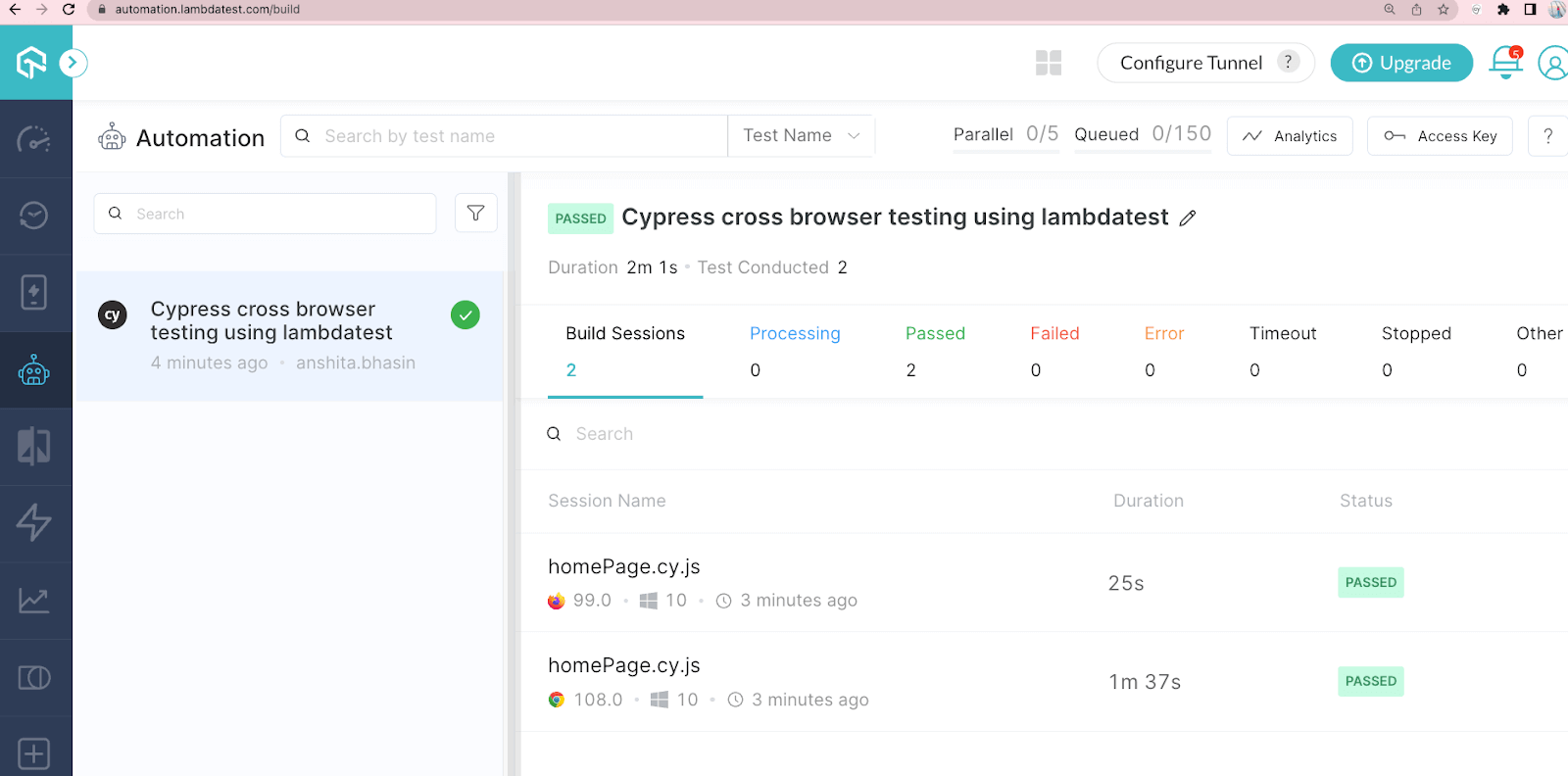The image size is (1568, 776).
Task: Select the Failed tab
Action: click(x=1054, y=351)
